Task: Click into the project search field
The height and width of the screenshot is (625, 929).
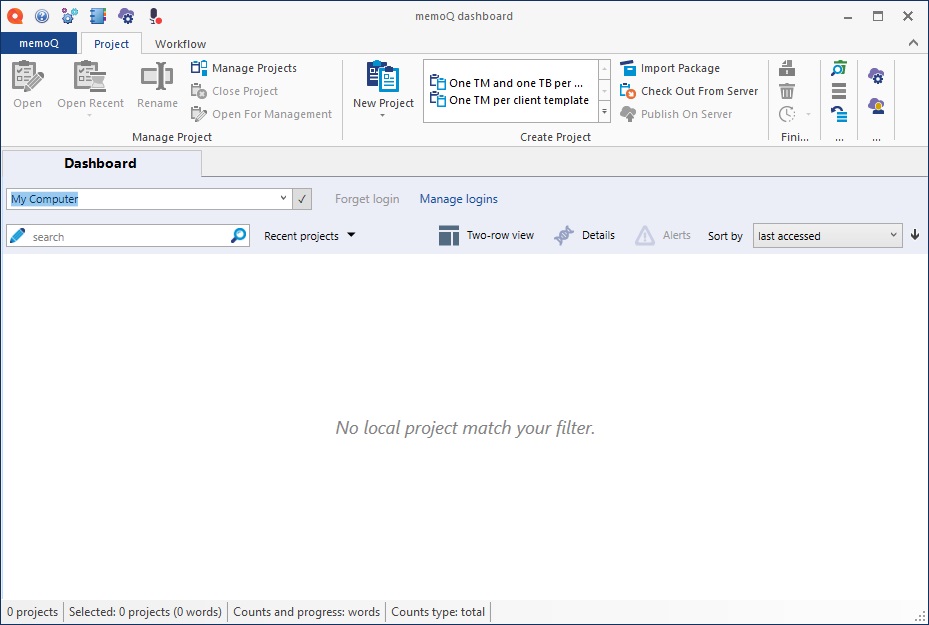Action: tap(128, 236)
